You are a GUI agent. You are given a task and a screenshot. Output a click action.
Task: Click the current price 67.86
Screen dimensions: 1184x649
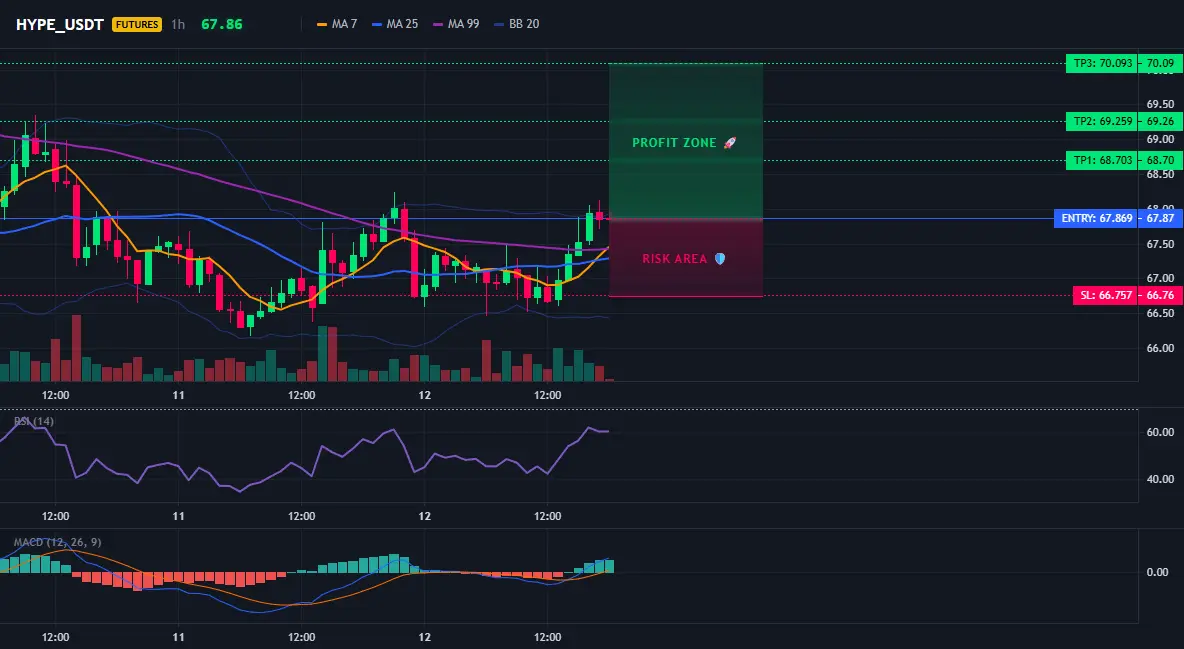(222, 24)
